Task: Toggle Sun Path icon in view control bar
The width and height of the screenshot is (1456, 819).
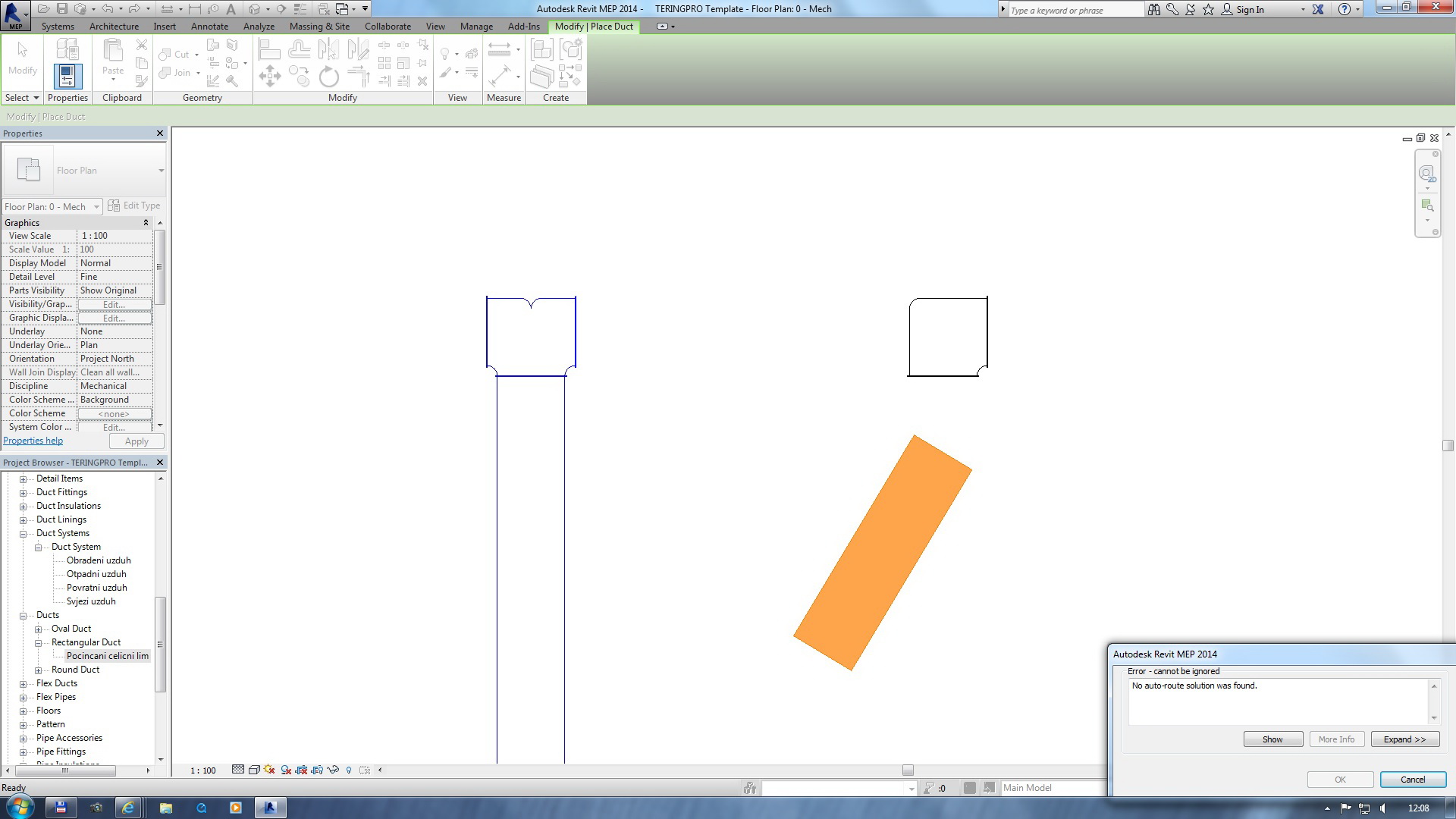Action: point(269,770)
